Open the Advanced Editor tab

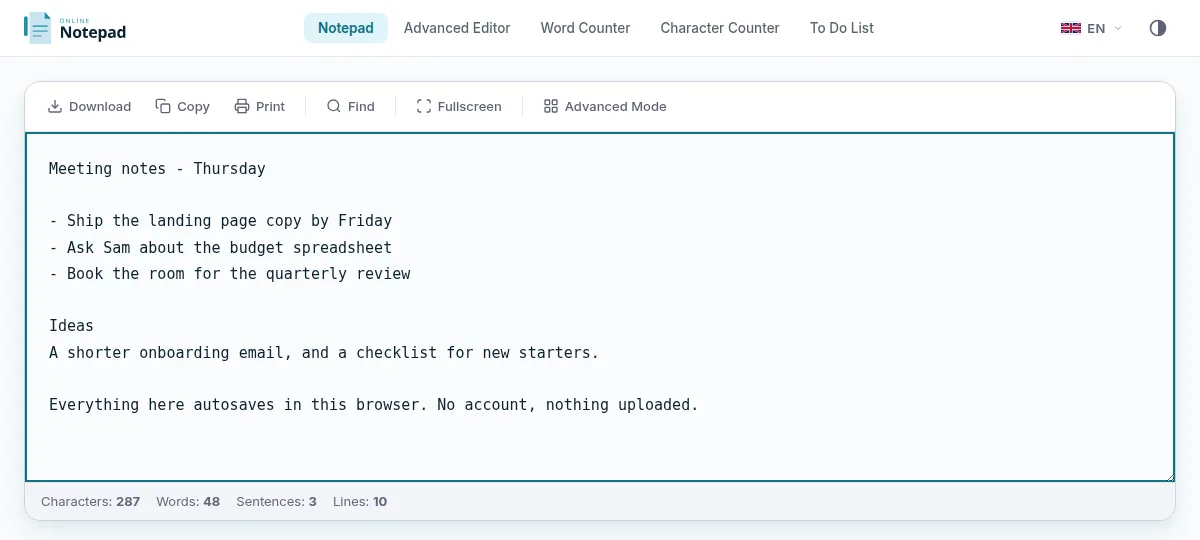click(457, 28)
